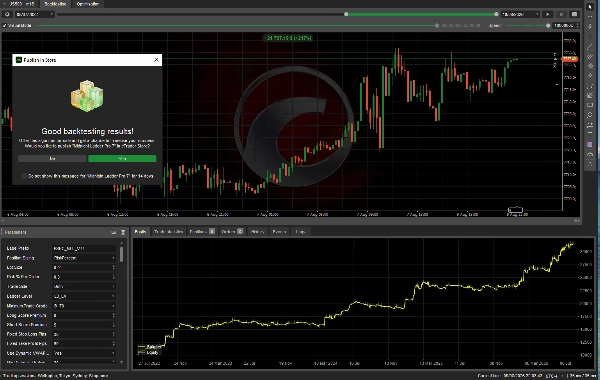The width and height of the screenshot is (600, 380).
Task: Click the Equity legend entry on equity chart
Action: pyautogui.click(x=148, y=352)
